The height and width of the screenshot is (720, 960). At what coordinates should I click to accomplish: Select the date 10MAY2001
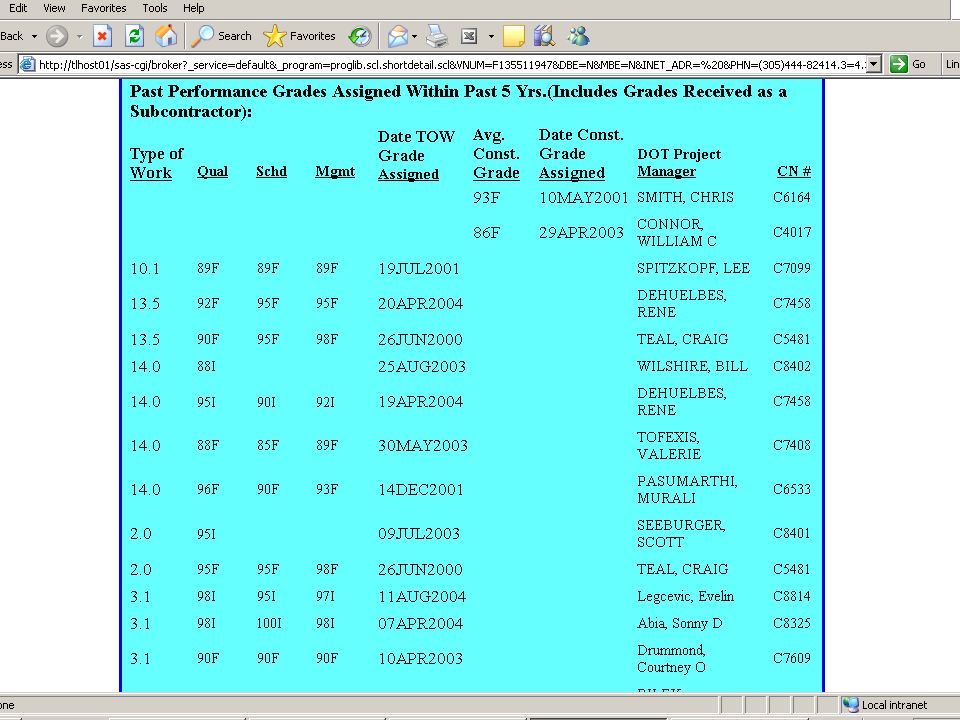pyautogui.click(x=583, y=198)
